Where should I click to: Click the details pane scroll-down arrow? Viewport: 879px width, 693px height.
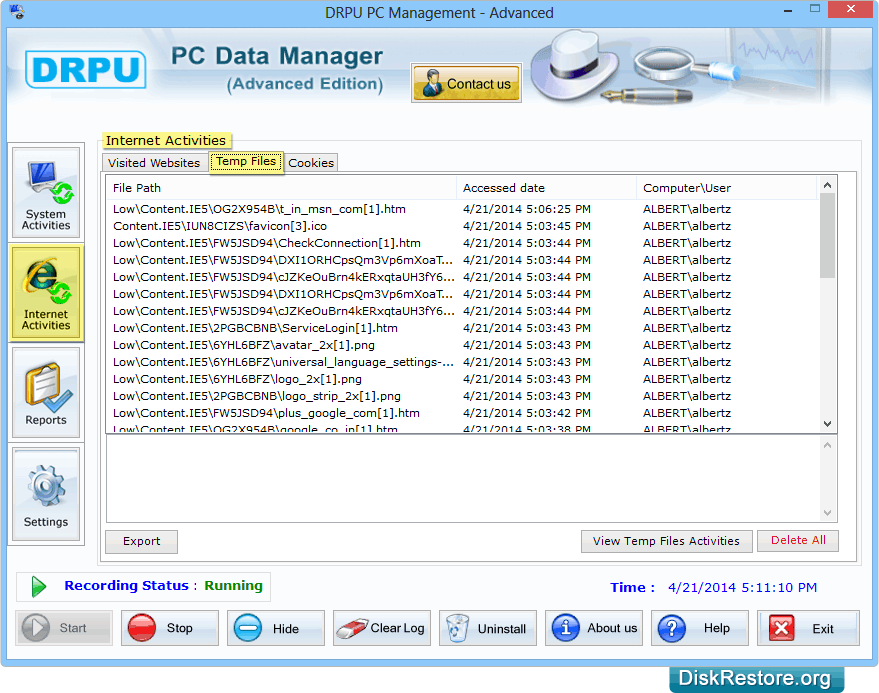point(827,513)
